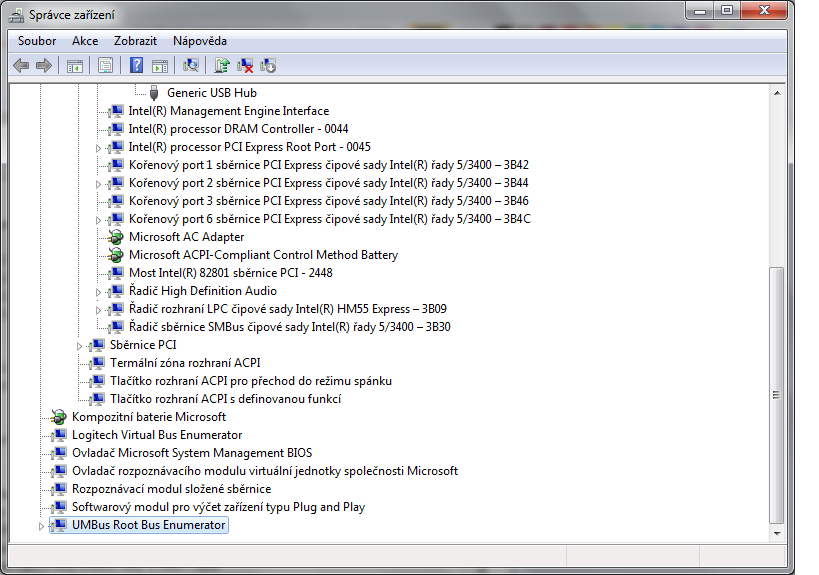Click icon beside UMBus Root Bus Enumerator
The image size is (819, 575).
coord(59,525)
